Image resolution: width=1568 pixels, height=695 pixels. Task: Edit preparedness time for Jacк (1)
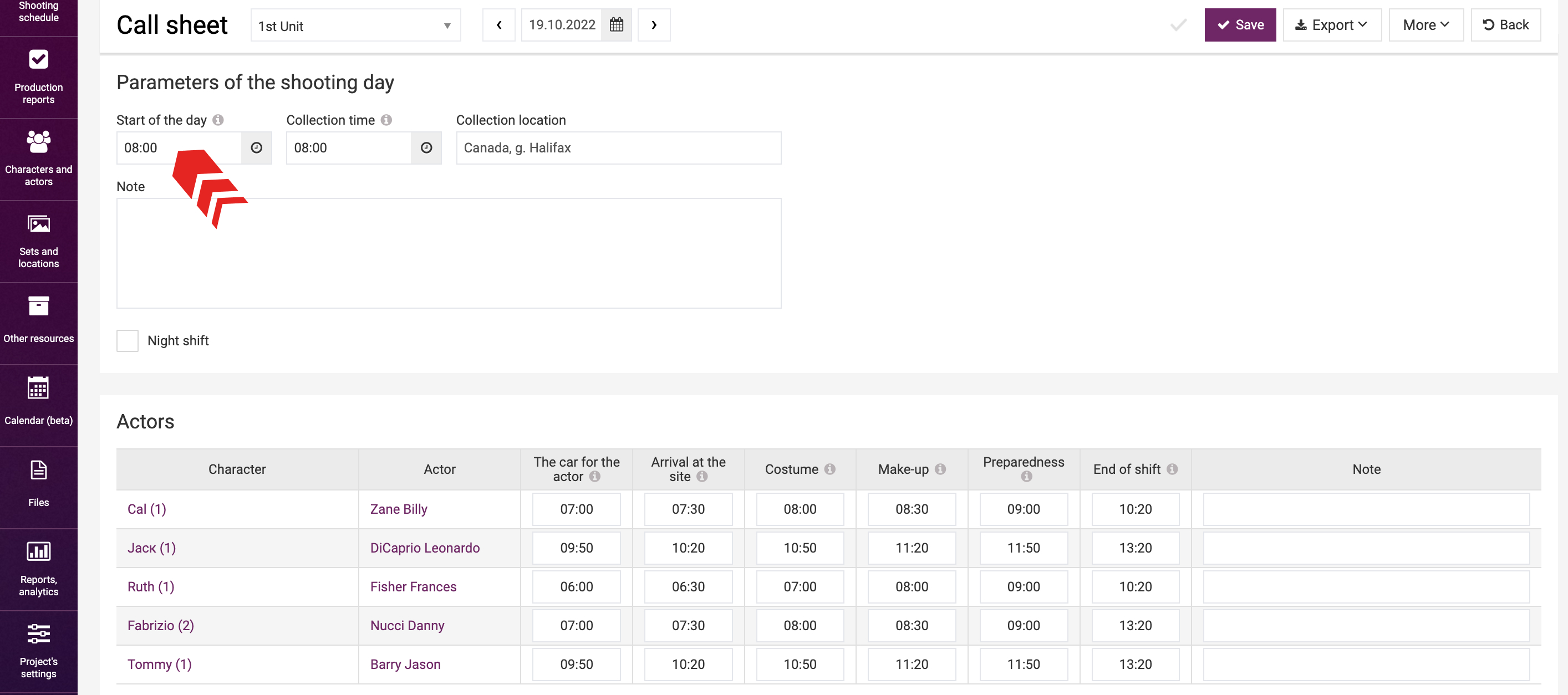coord(1023,548)
